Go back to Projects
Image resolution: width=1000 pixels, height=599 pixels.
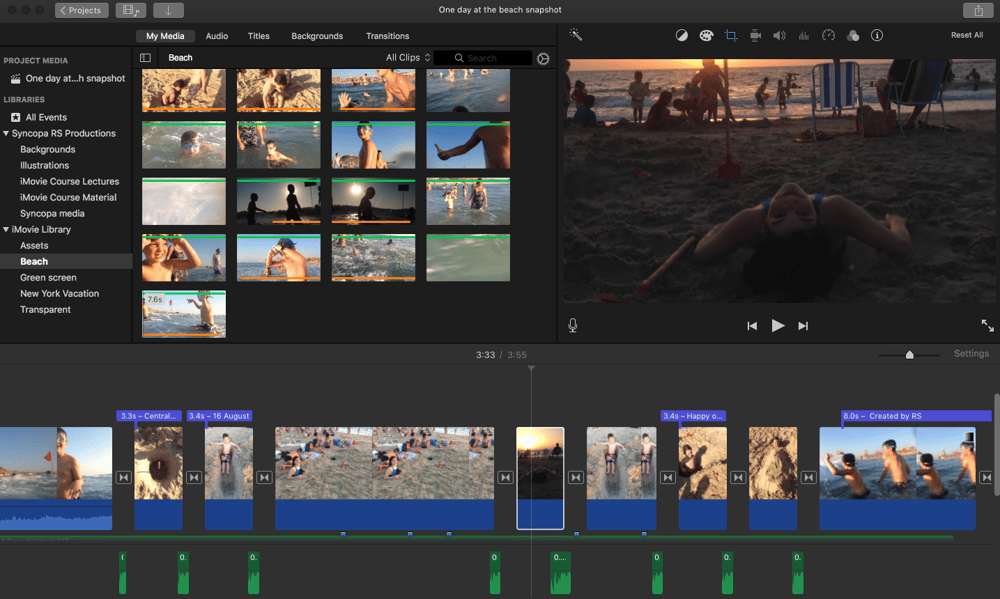(x=82, y=10)
